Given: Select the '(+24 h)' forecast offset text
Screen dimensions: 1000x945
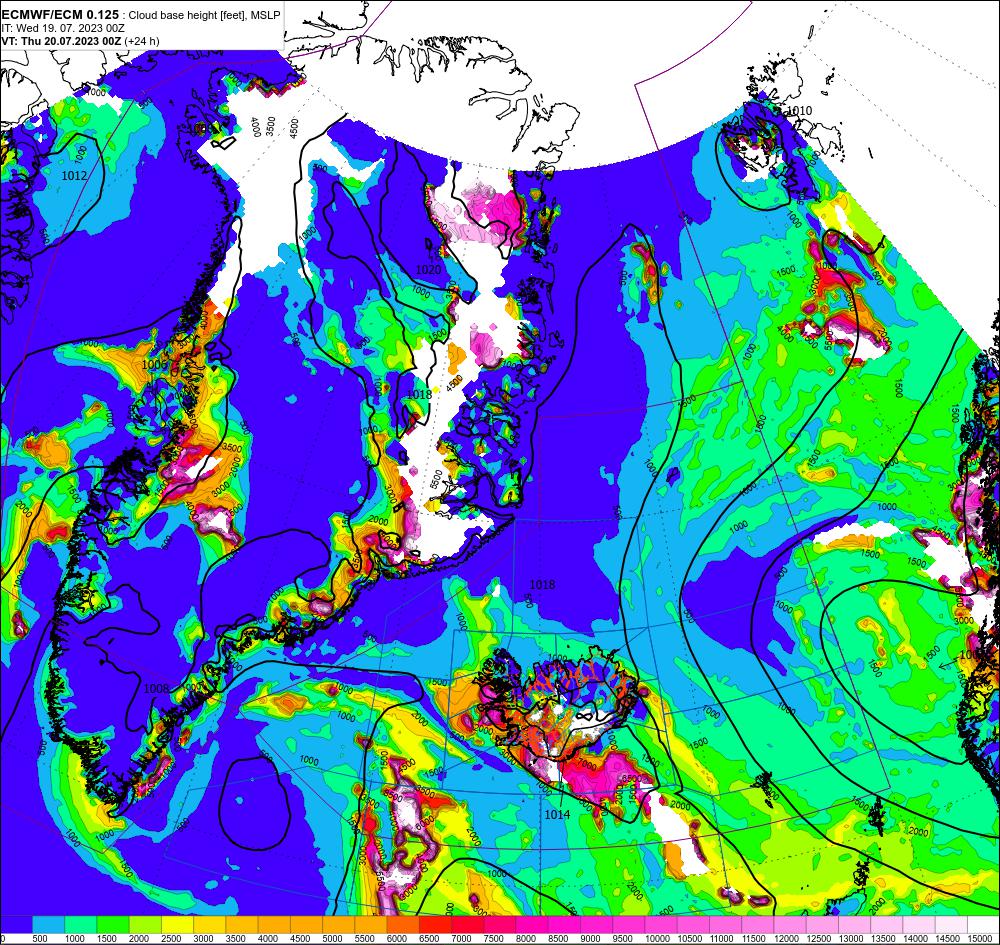Looking at the screenshot, I should [x=142, y=41].
